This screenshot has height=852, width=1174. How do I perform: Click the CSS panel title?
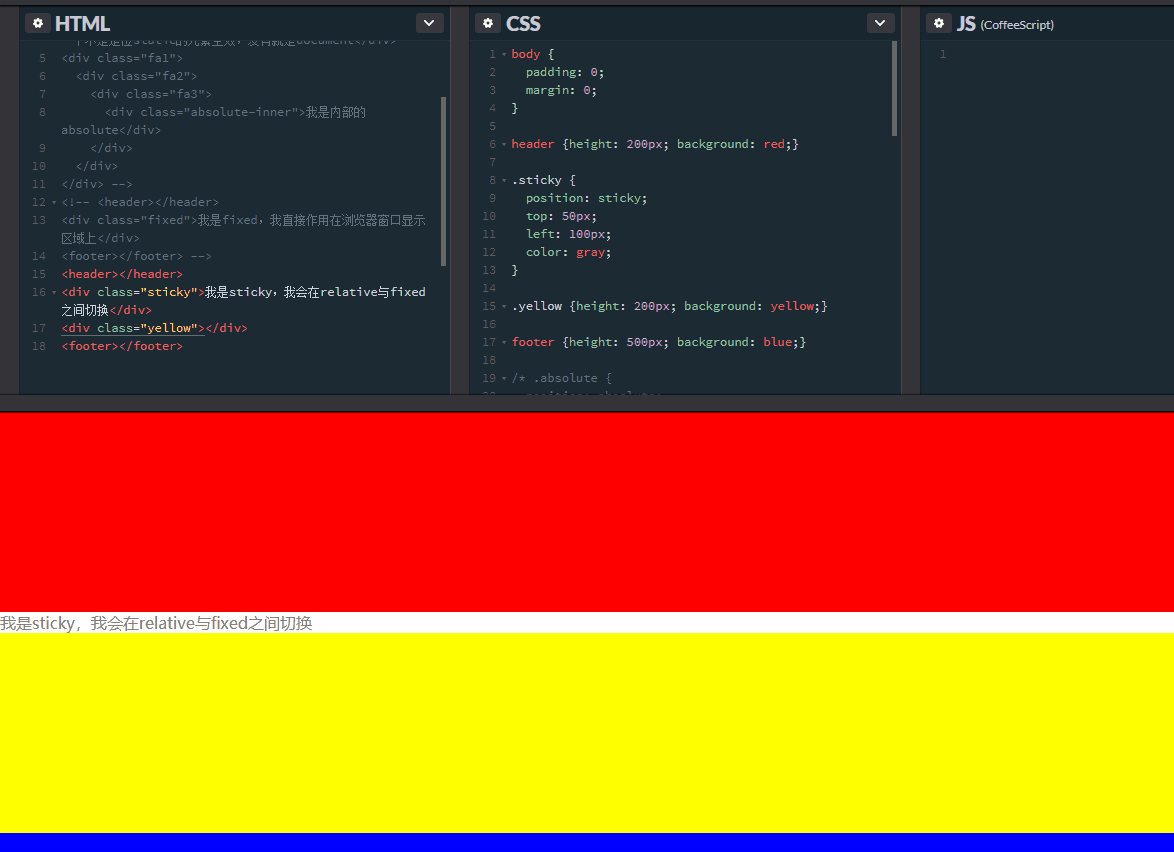pos(523,23)
